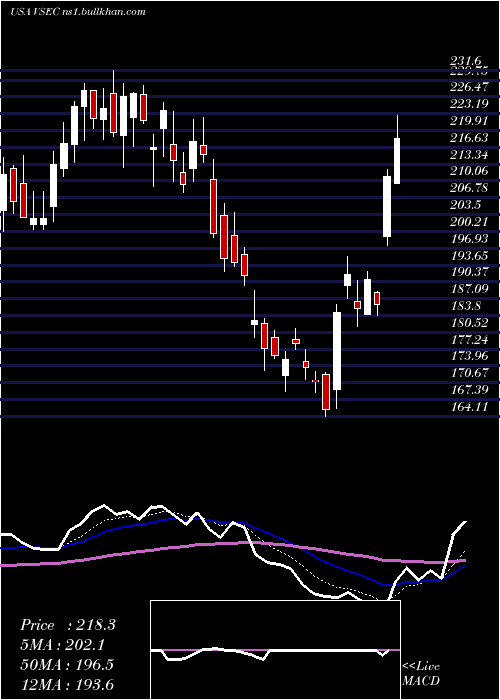Click the 210.06 price axis label
This screenshot has height=700, width=500.
pyautogui.click(x=469, y=172)
